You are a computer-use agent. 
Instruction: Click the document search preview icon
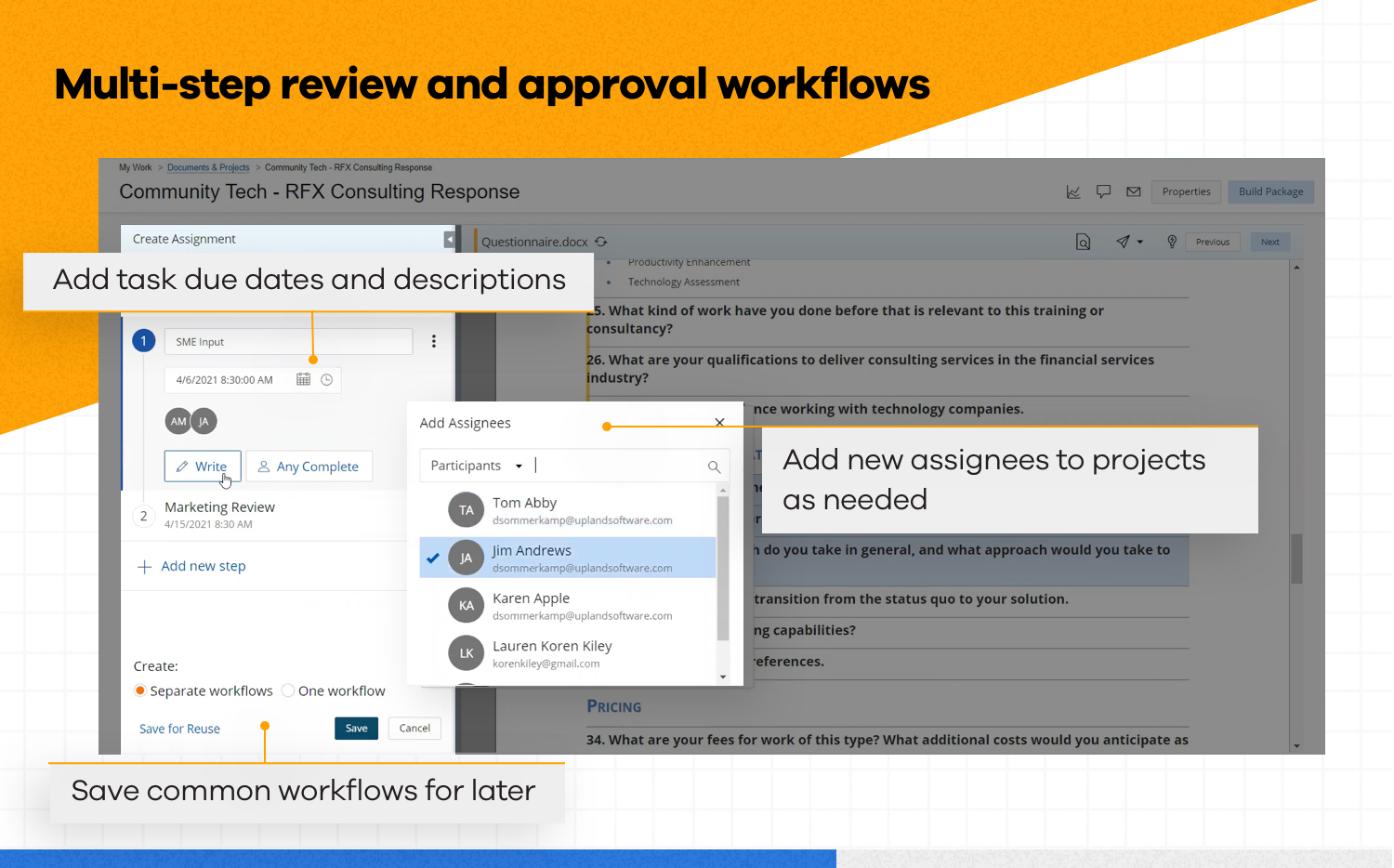pyautogui.click(x=1083, y=243)
